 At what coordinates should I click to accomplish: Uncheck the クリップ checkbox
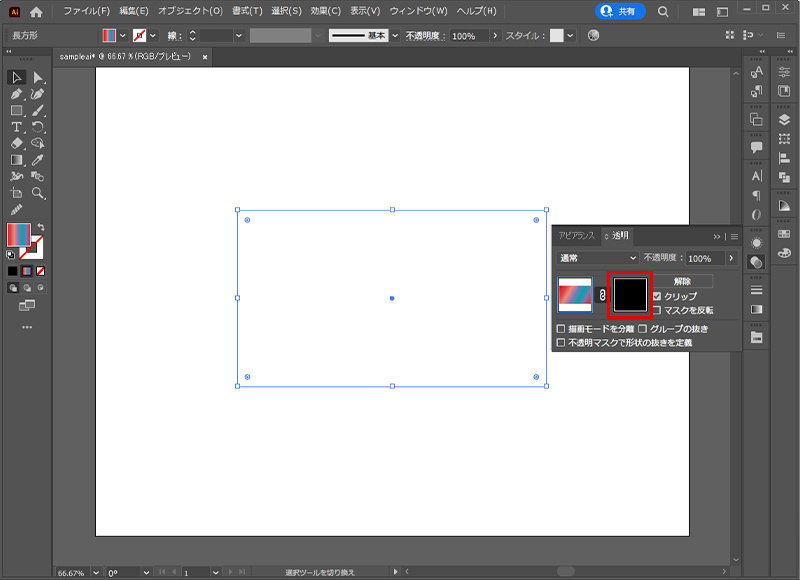(657, 297)
